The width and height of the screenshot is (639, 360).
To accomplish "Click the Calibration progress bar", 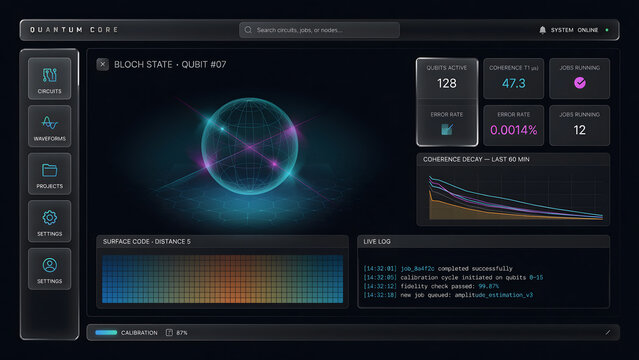I will pyautogui.click(x=106, y=333).
